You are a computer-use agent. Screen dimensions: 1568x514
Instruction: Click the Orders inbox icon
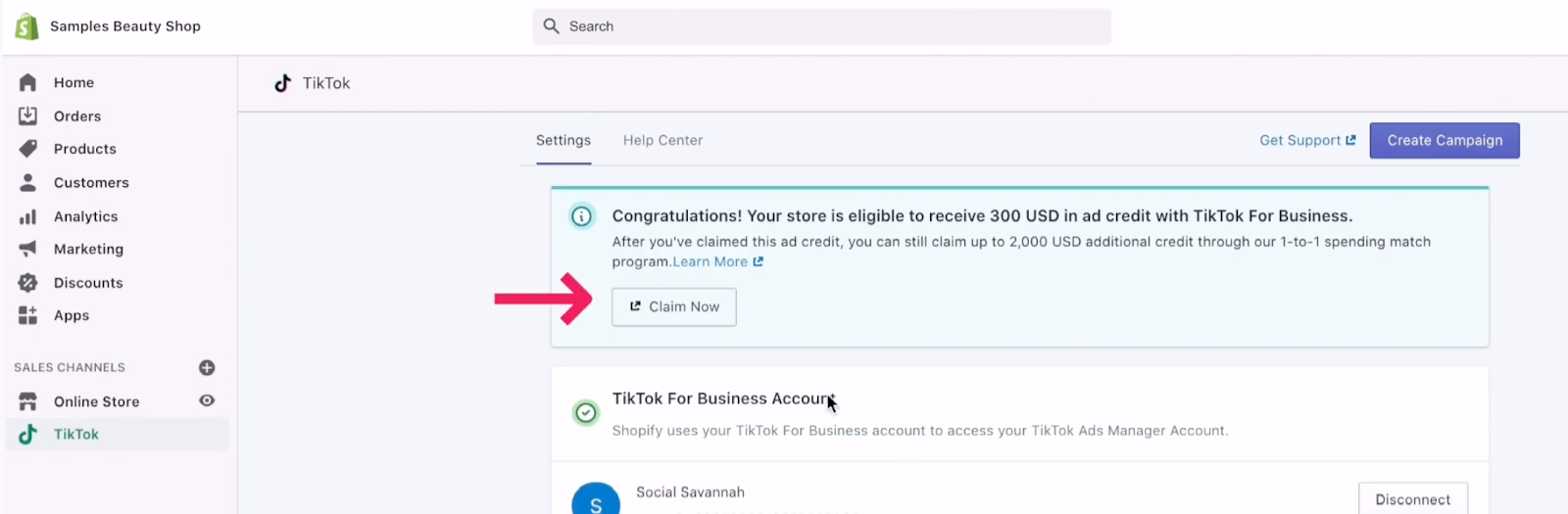27,117
